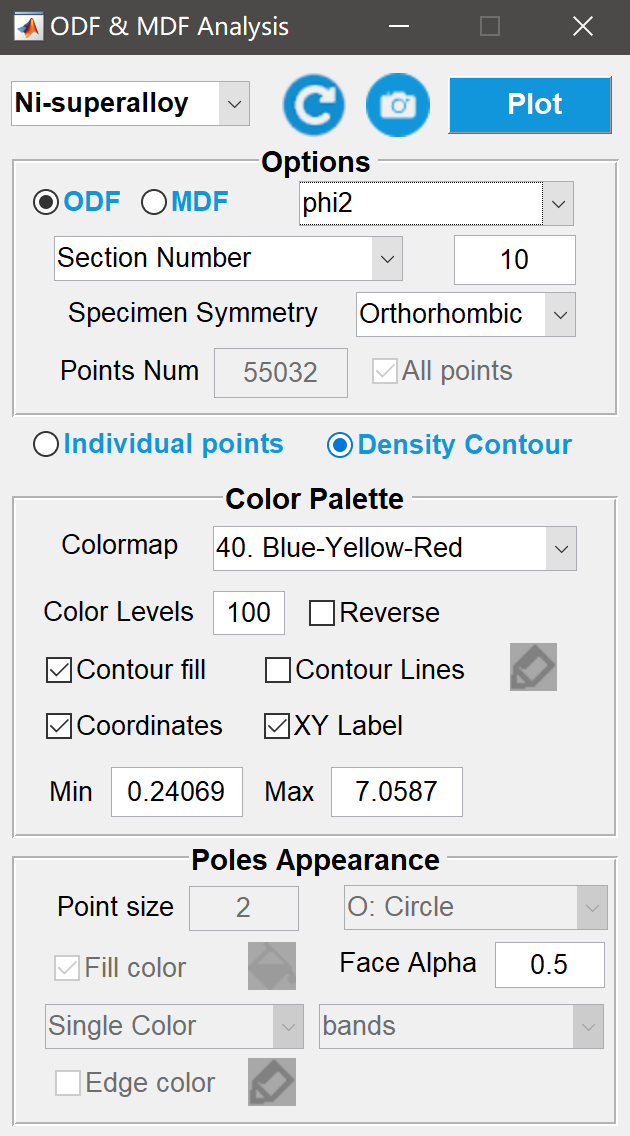Click the contour lines color pencil icon
630x1136 pixels.
(533, 668)
